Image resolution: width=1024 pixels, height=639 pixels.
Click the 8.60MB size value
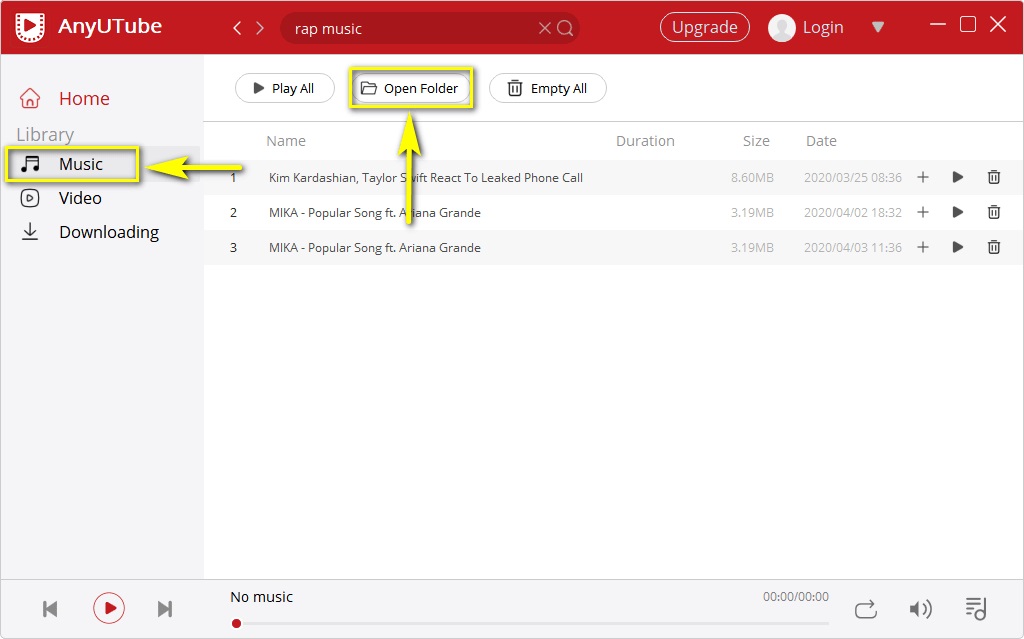(x=752, y=178)
